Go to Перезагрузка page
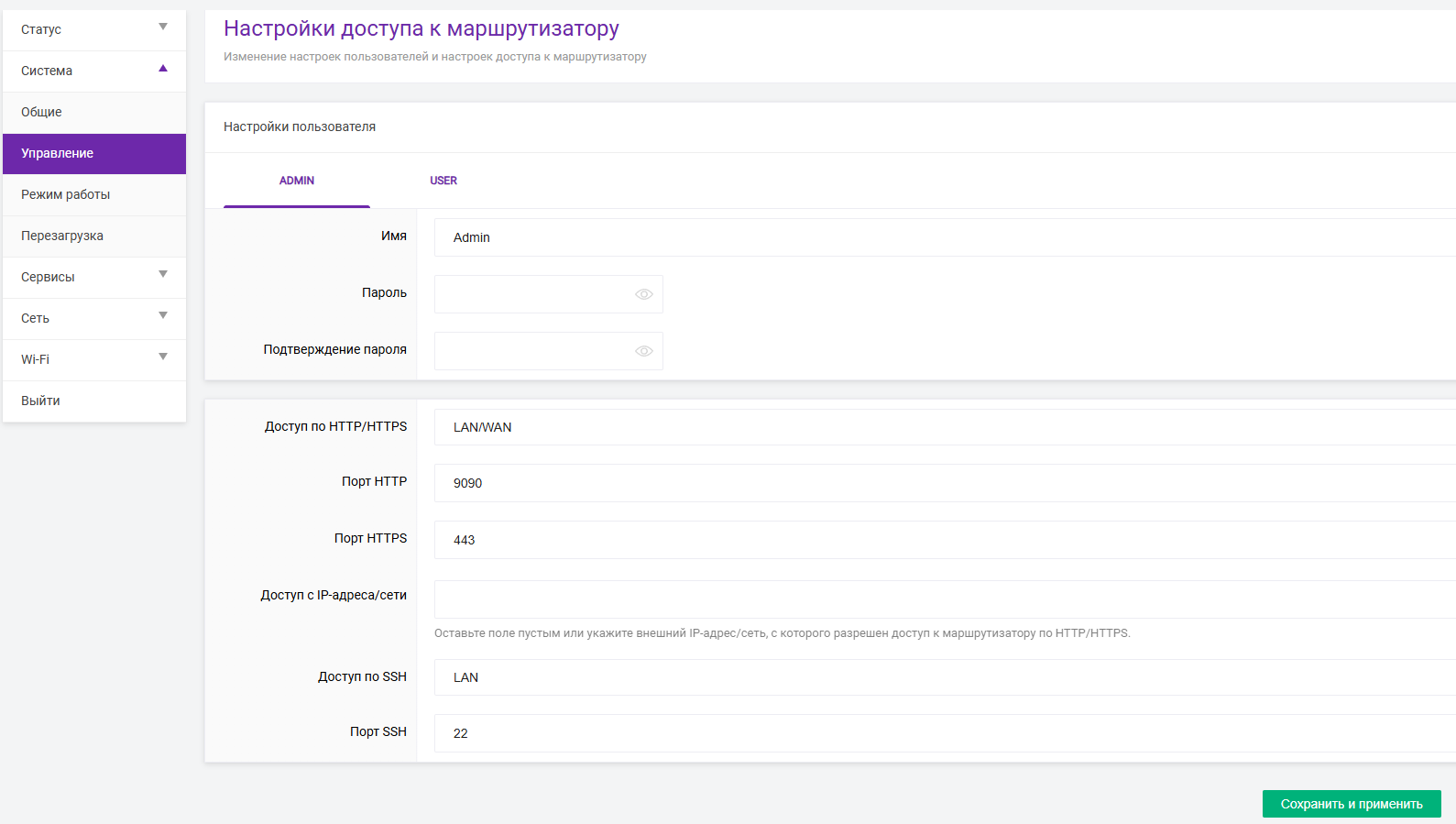Viewport: 1456px width, 824px height. pos(62,236)
